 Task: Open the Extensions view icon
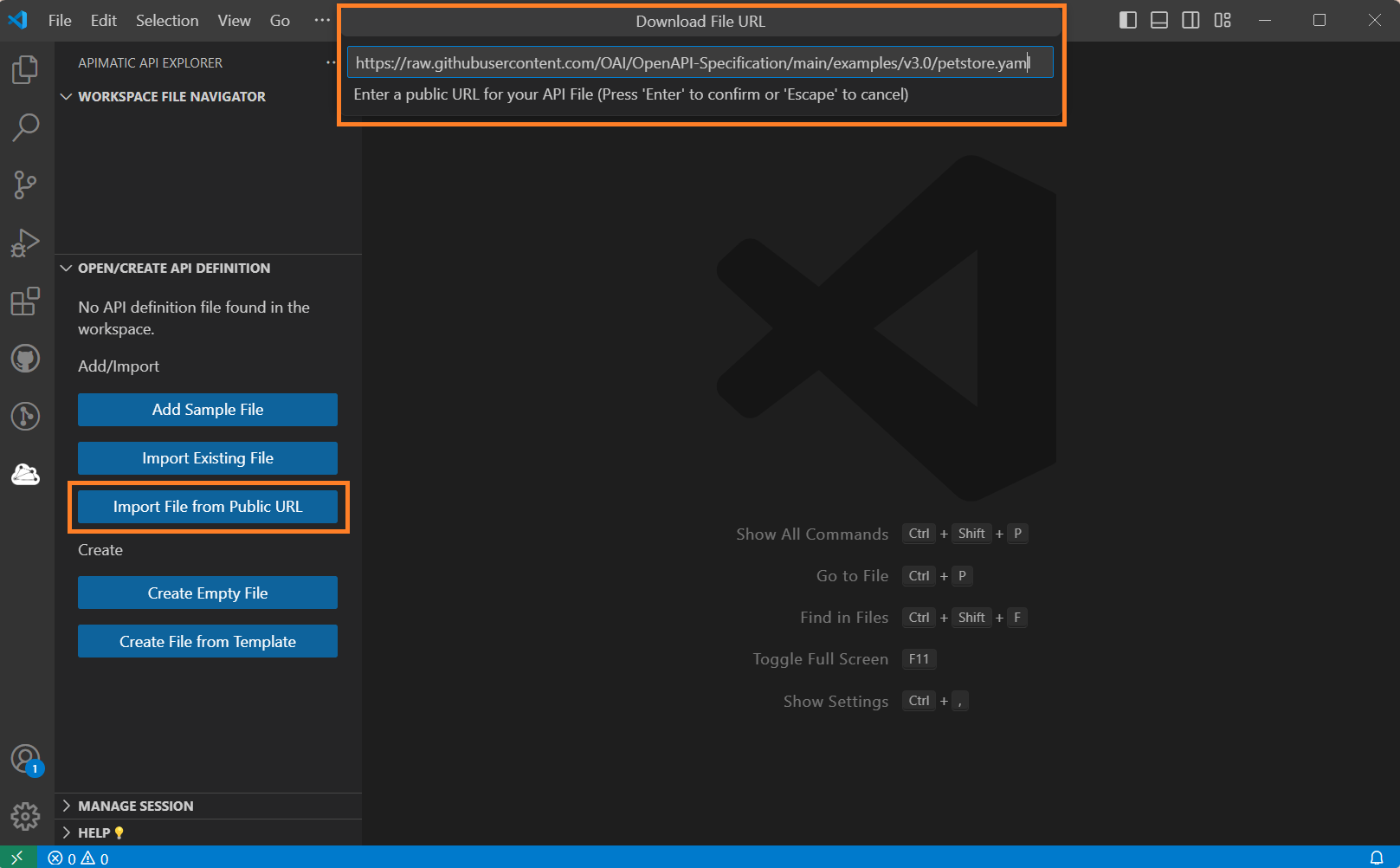point(26,301)
